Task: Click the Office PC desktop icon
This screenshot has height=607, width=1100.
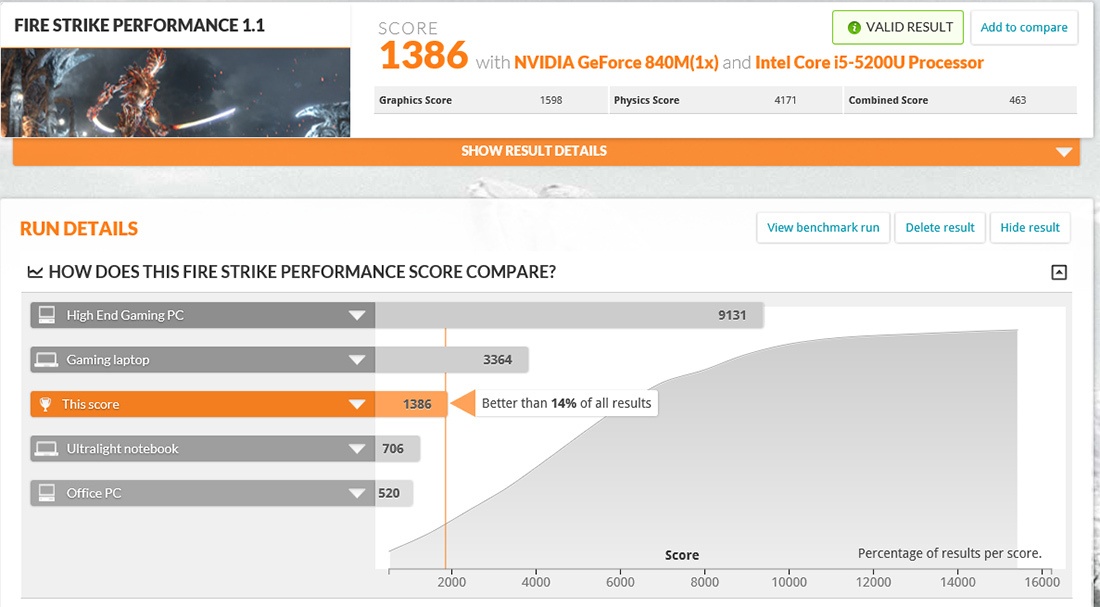Action: 47,493
